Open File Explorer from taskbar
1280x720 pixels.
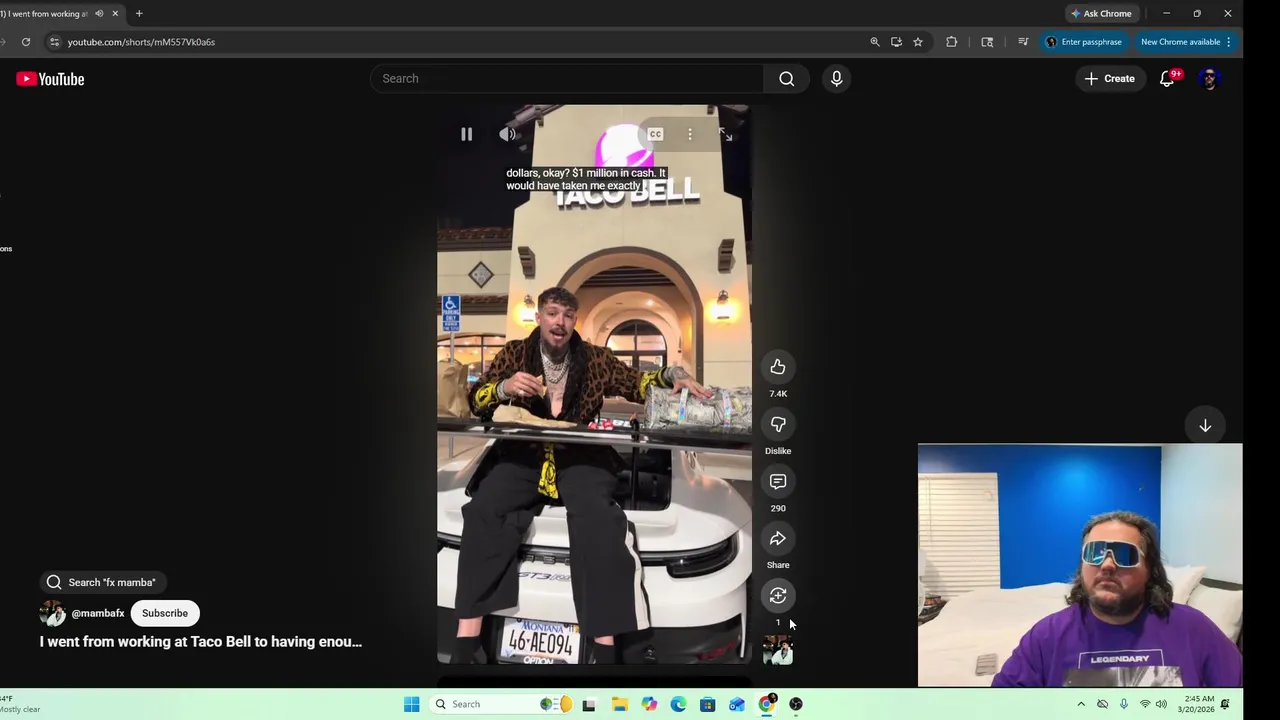coord(620,704)
